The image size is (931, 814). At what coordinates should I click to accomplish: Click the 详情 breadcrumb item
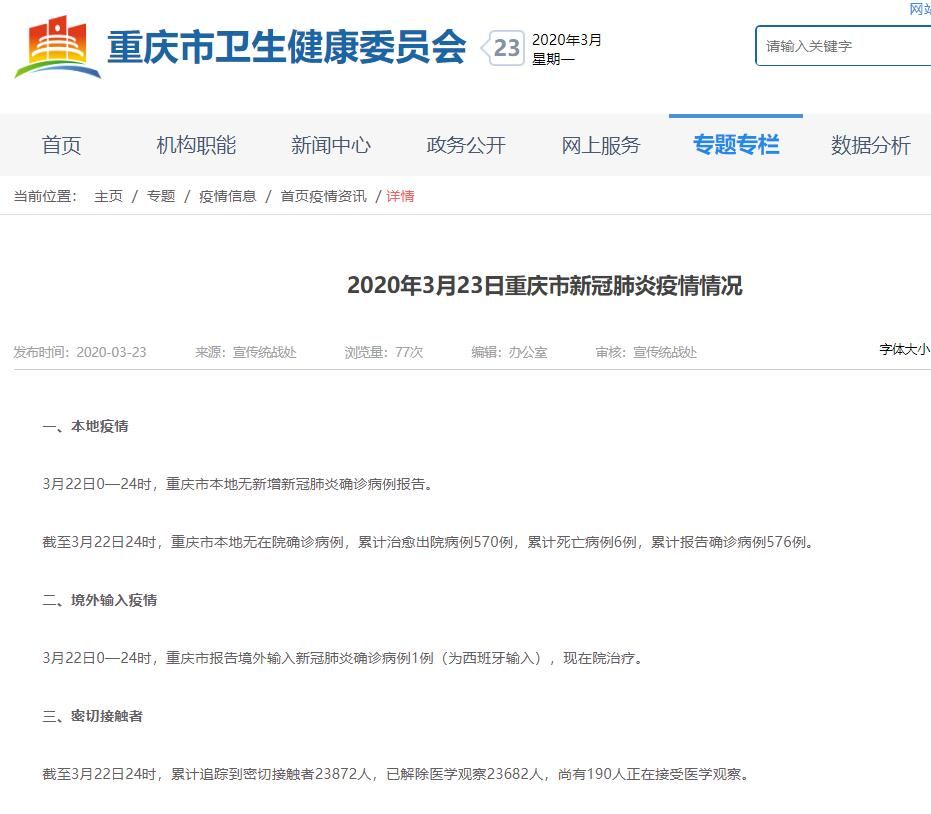[400, 196]
